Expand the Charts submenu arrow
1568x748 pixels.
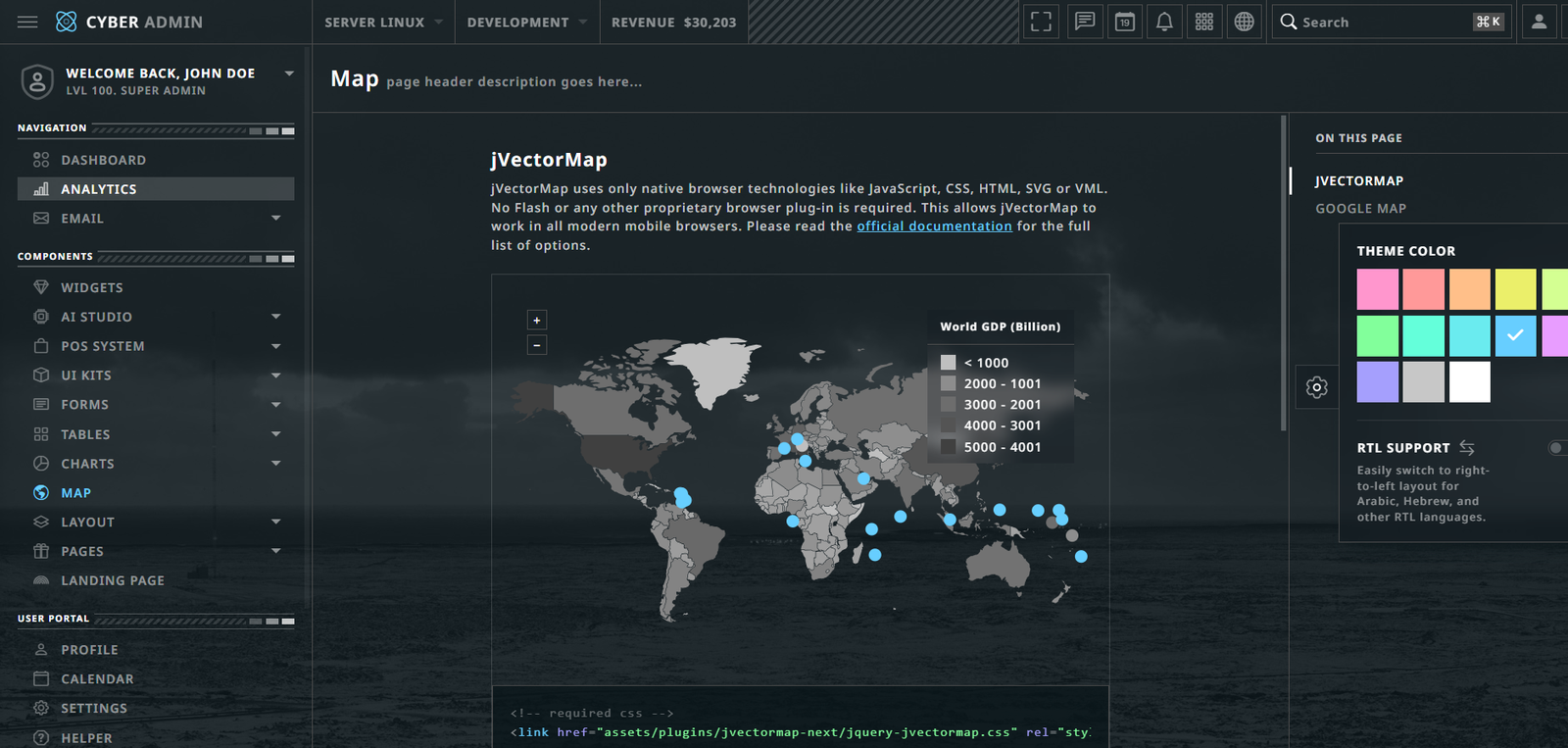tap(275, 464)
